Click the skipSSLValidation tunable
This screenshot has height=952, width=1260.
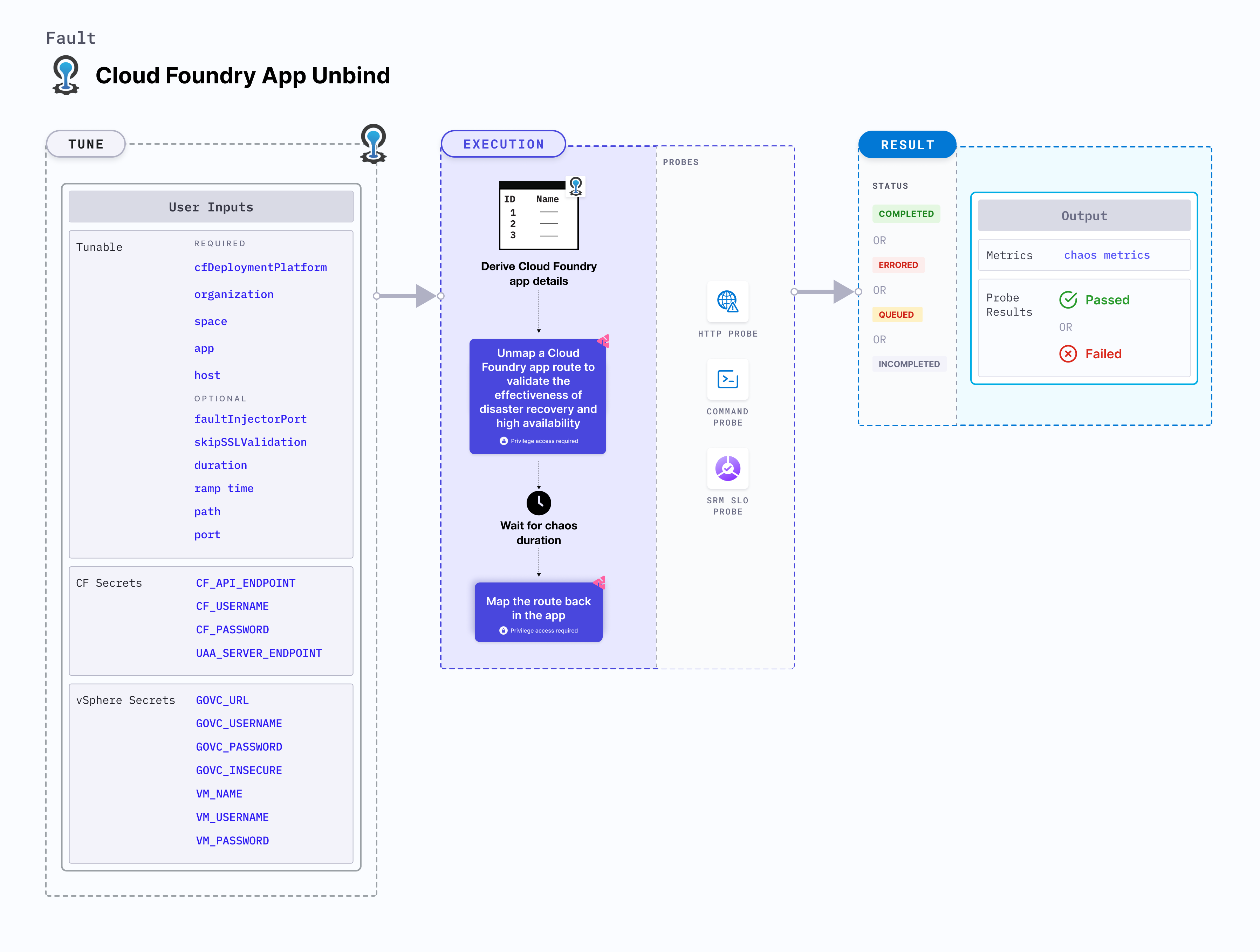250,442
